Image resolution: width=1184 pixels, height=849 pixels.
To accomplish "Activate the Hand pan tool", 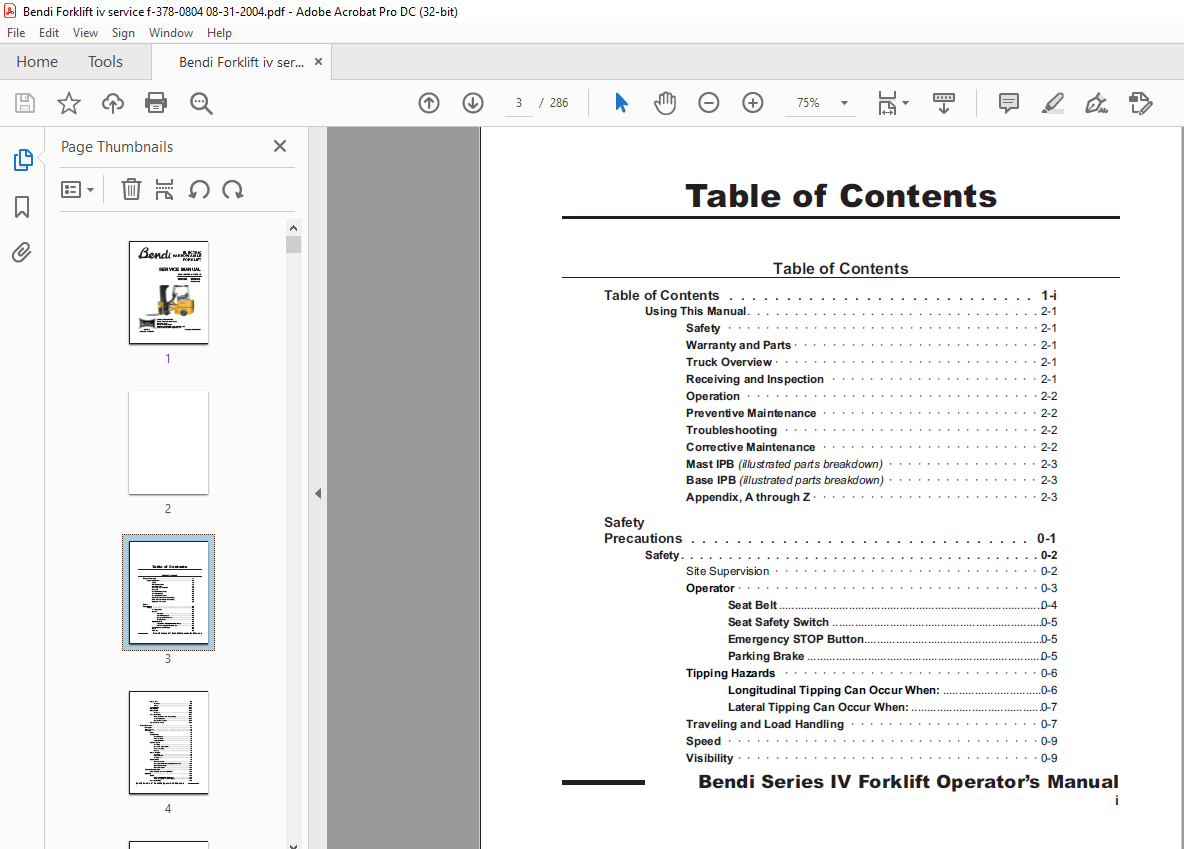I will (664, 103).
